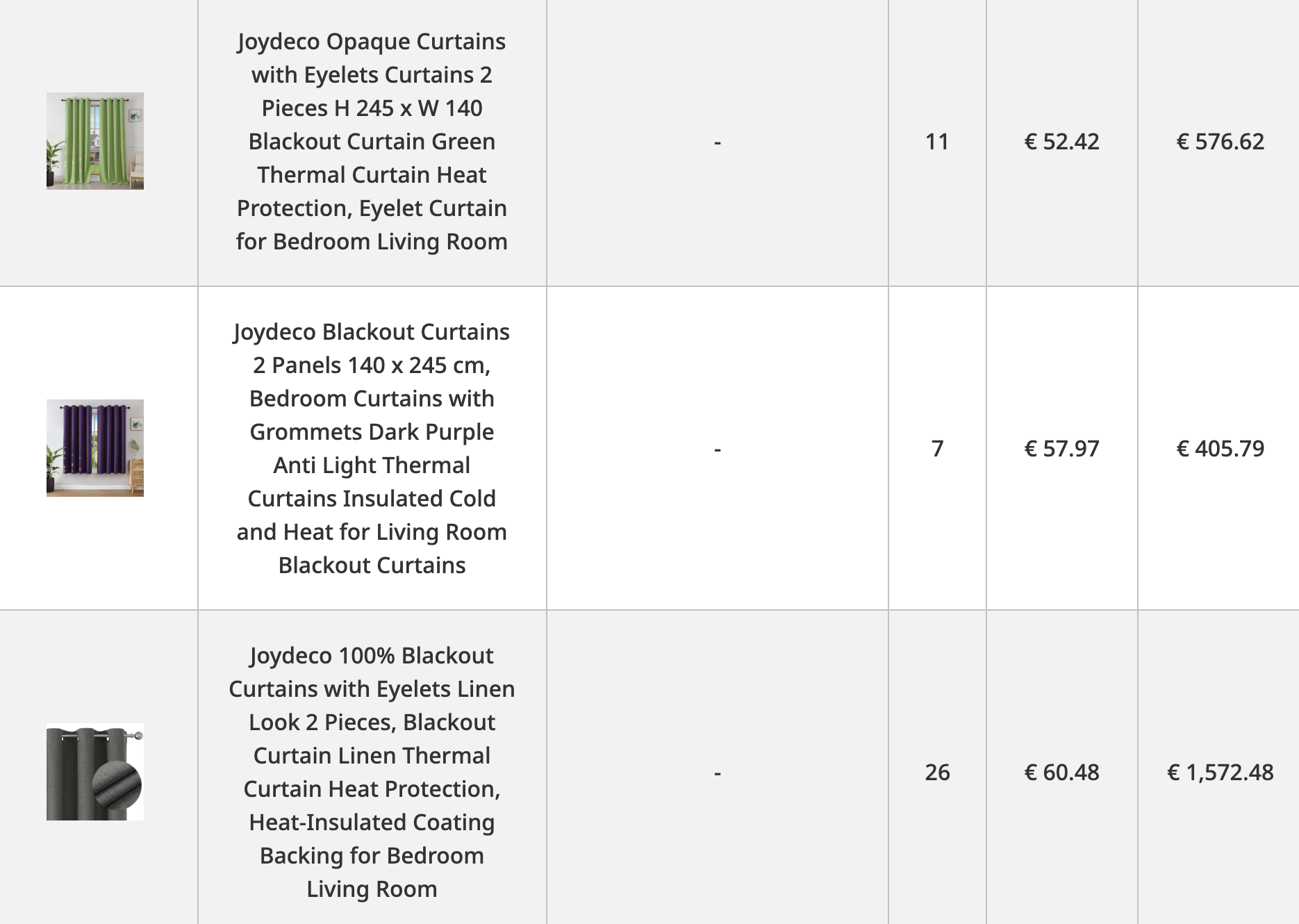Click the row total € 405.79

1220,449
